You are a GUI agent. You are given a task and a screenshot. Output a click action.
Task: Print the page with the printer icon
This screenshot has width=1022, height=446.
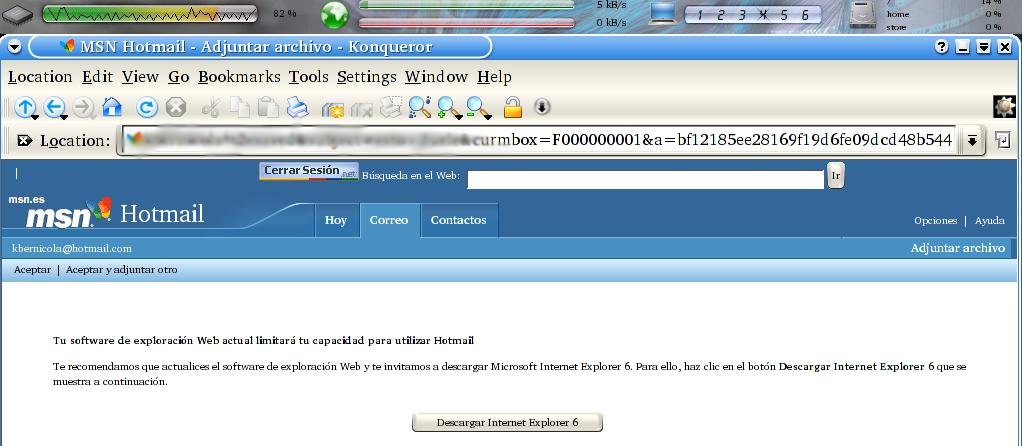pyautogui.click(x=297, y=107)
